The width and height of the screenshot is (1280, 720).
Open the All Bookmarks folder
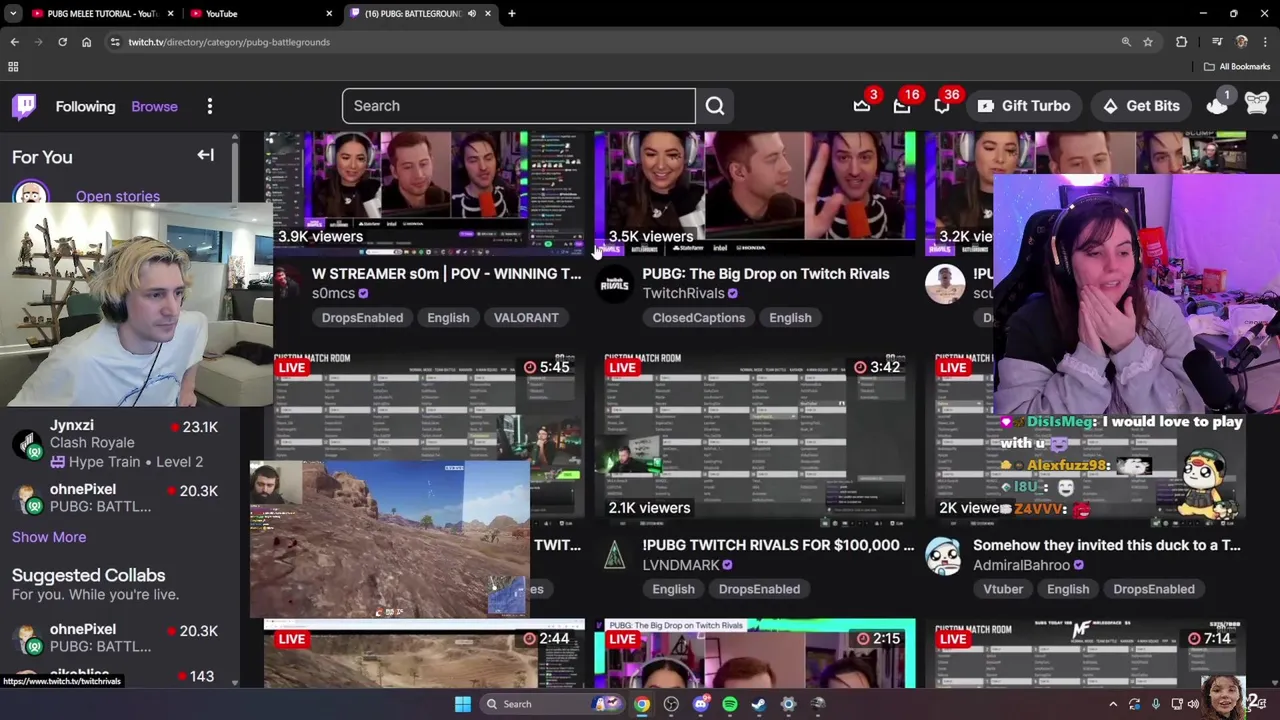click(x=1236, y=67)
